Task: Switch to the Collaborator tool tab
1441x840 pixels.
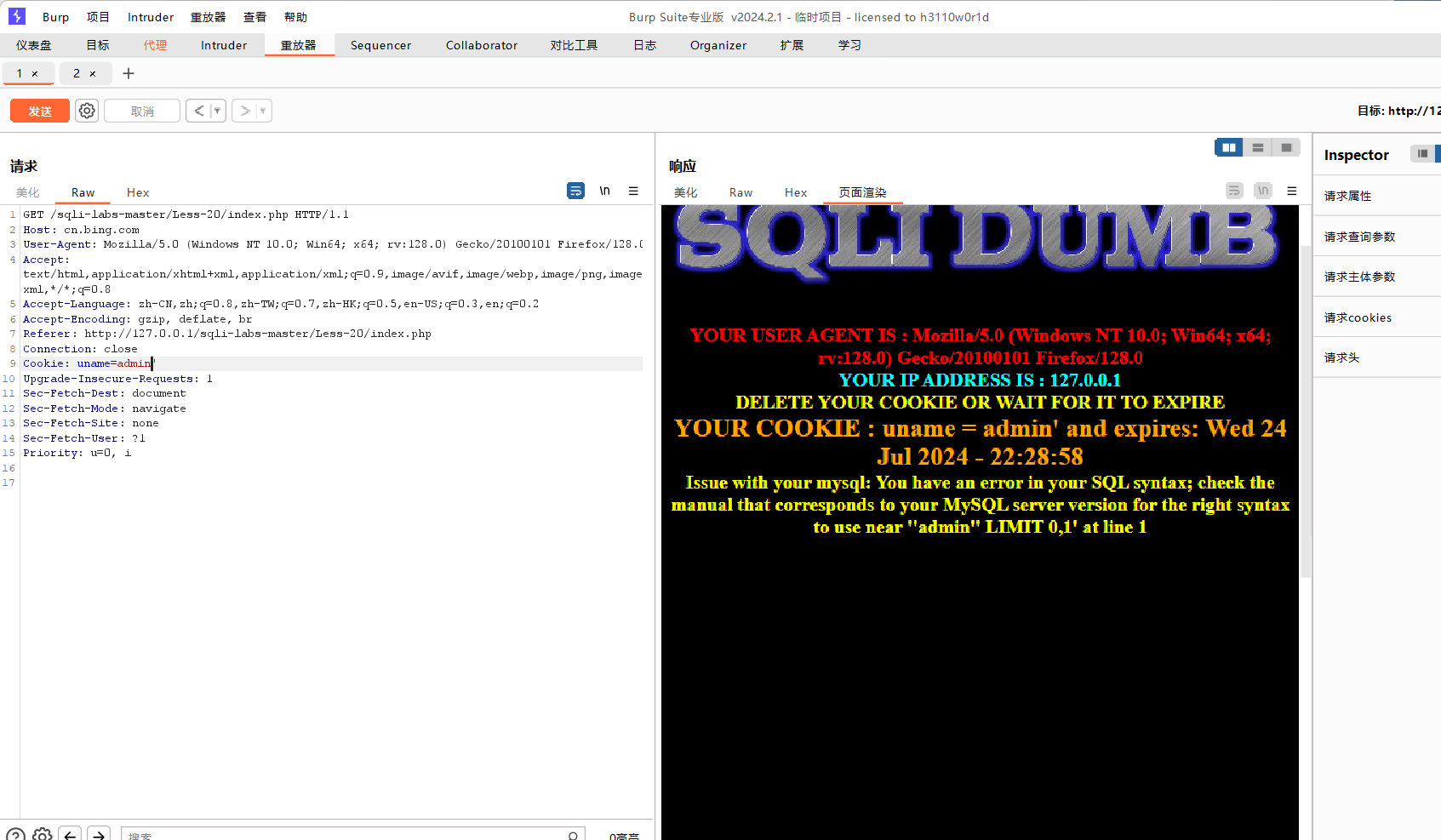Action: pos(482,45)
